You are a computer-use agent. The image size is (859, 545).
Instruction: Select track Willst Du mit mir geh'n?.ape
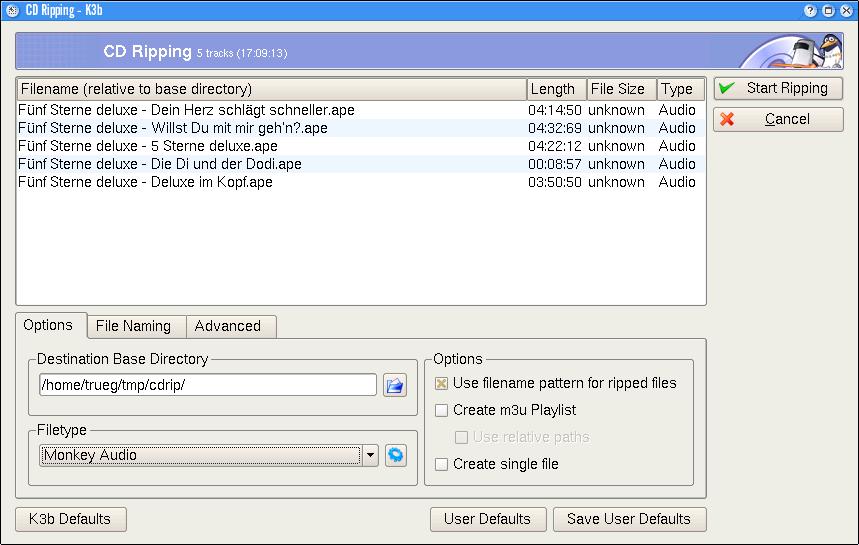(173, 128)
